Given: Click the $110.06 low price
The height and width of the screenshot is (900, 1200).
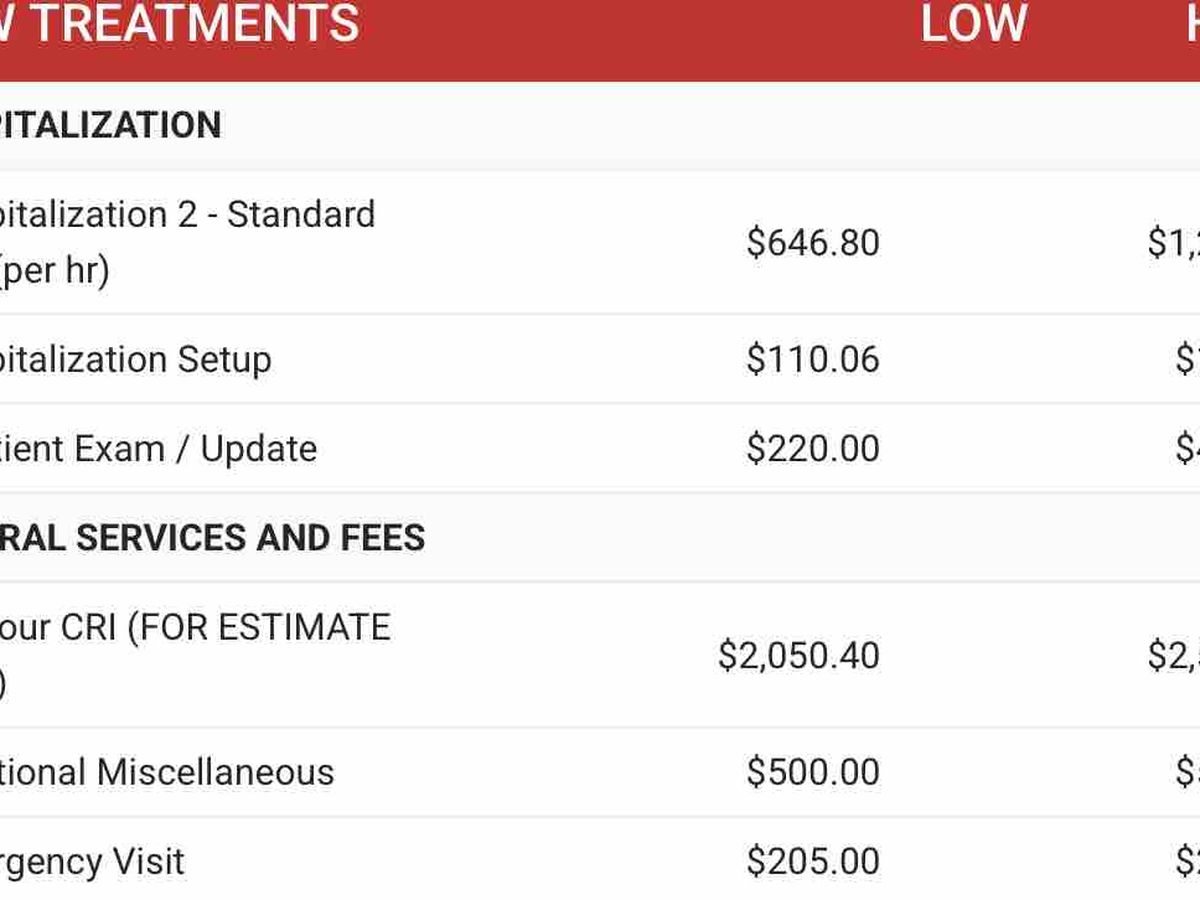Looking at the screenshot, I should tap(812, 360).
